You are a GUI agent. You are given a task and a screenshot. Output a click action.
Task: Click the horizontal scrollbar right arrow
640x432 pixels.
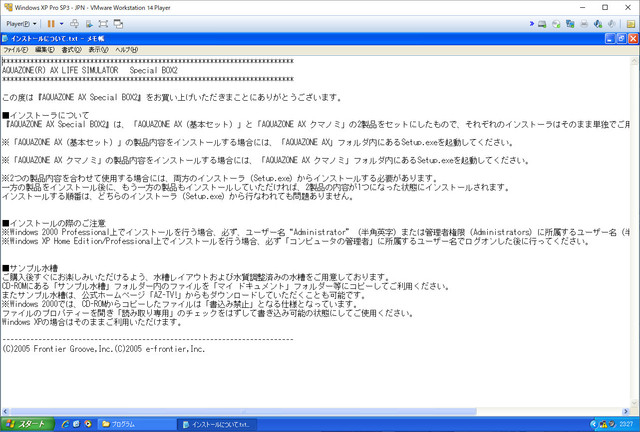(626, 412)
